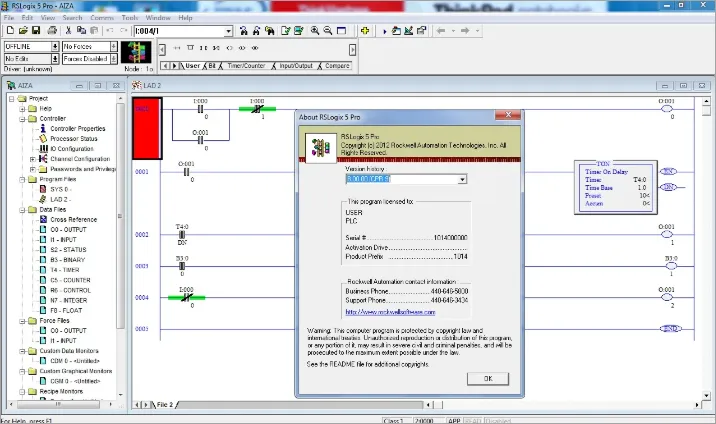The image size is (716, 424).
Task: Open the Forces Disabled dropdown
Action: [x=113, y=59]
